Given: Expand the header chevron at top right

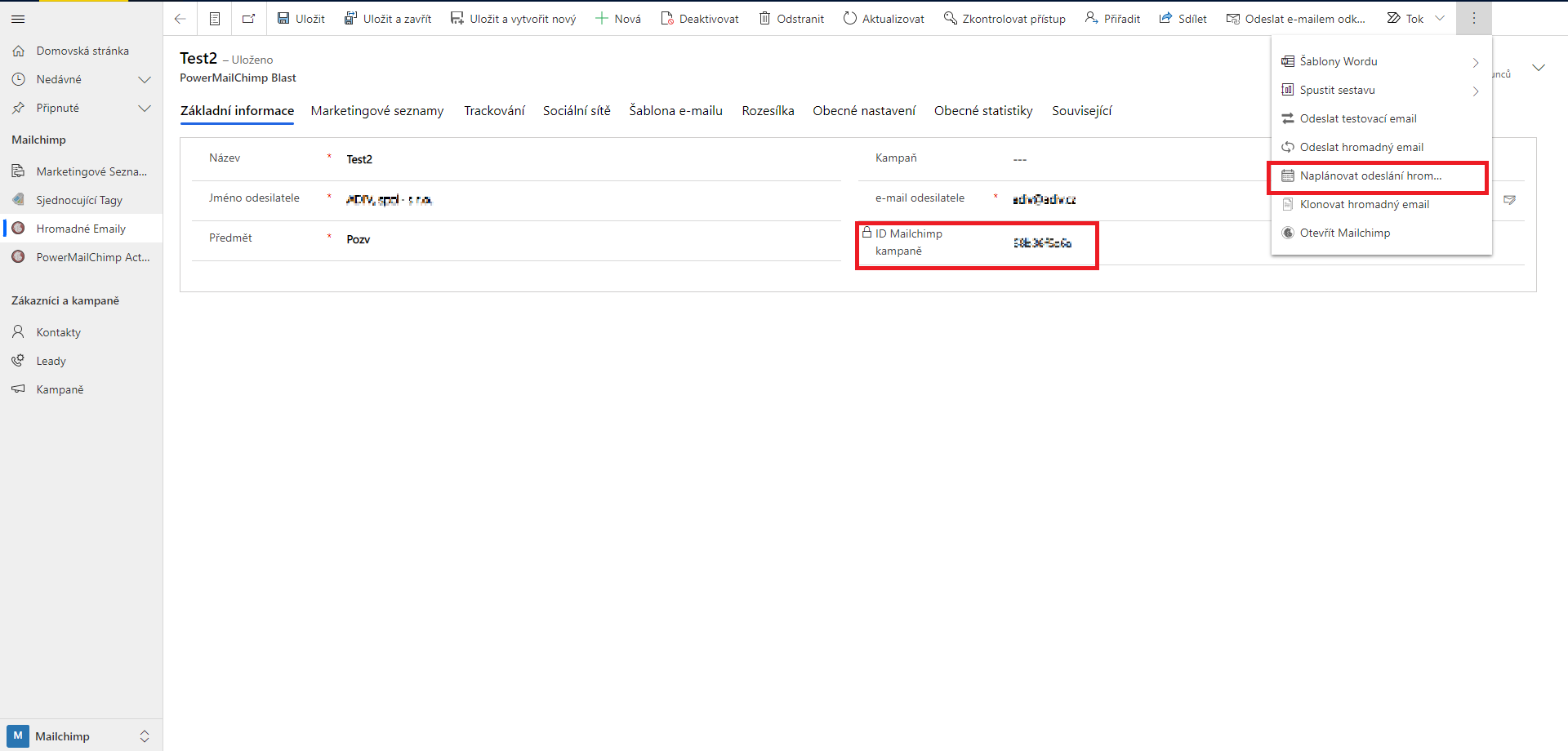Looking at the screenshot, I should 1539,68.
